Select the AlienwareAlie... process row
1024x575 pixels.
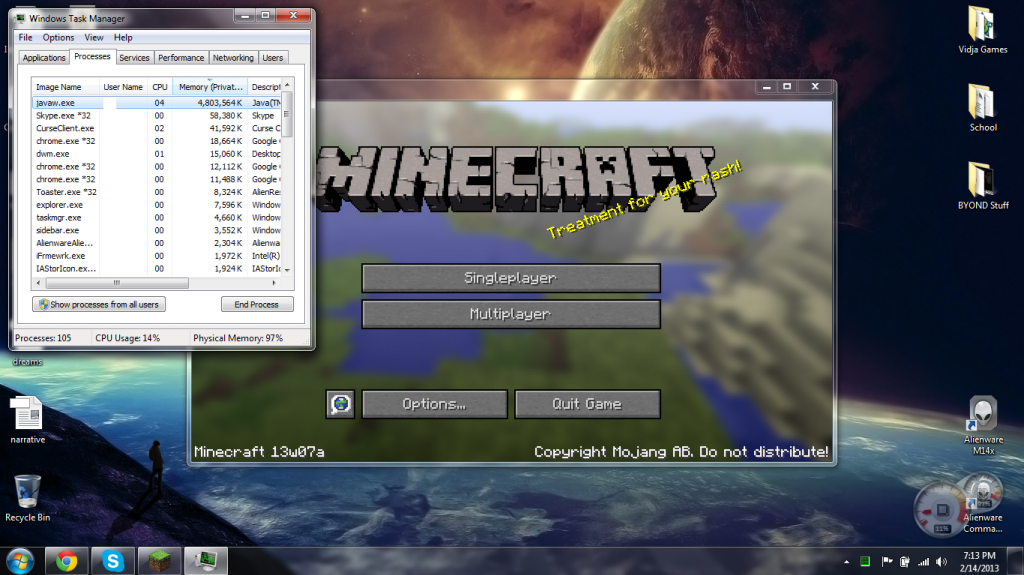point(157,243)
